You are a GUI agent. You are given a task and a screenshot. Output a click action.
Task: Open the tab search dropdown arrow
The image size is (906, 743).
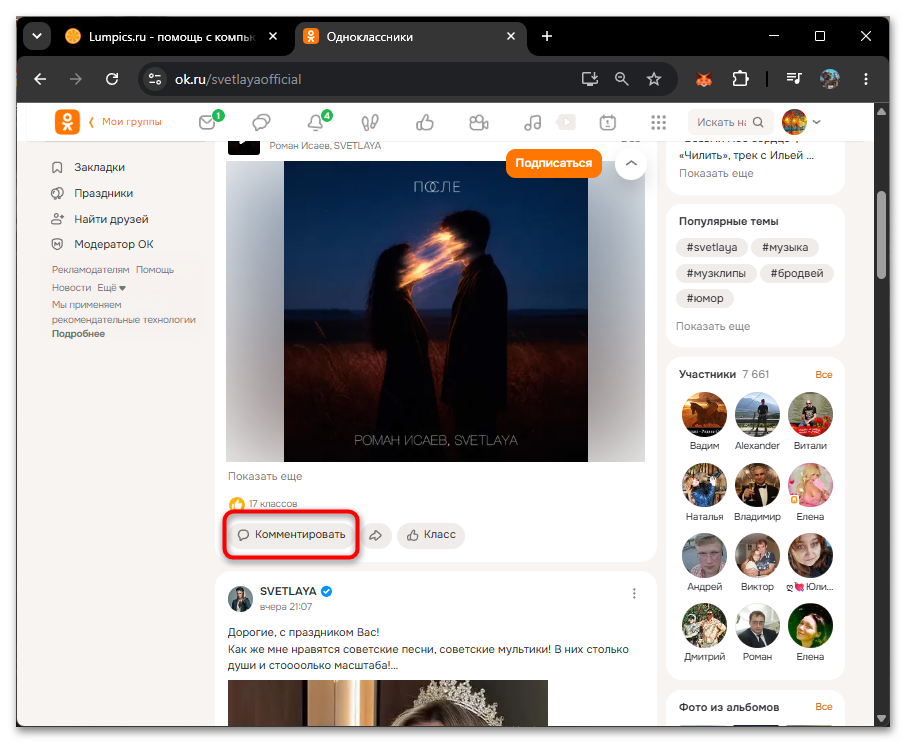pos(37,36)
